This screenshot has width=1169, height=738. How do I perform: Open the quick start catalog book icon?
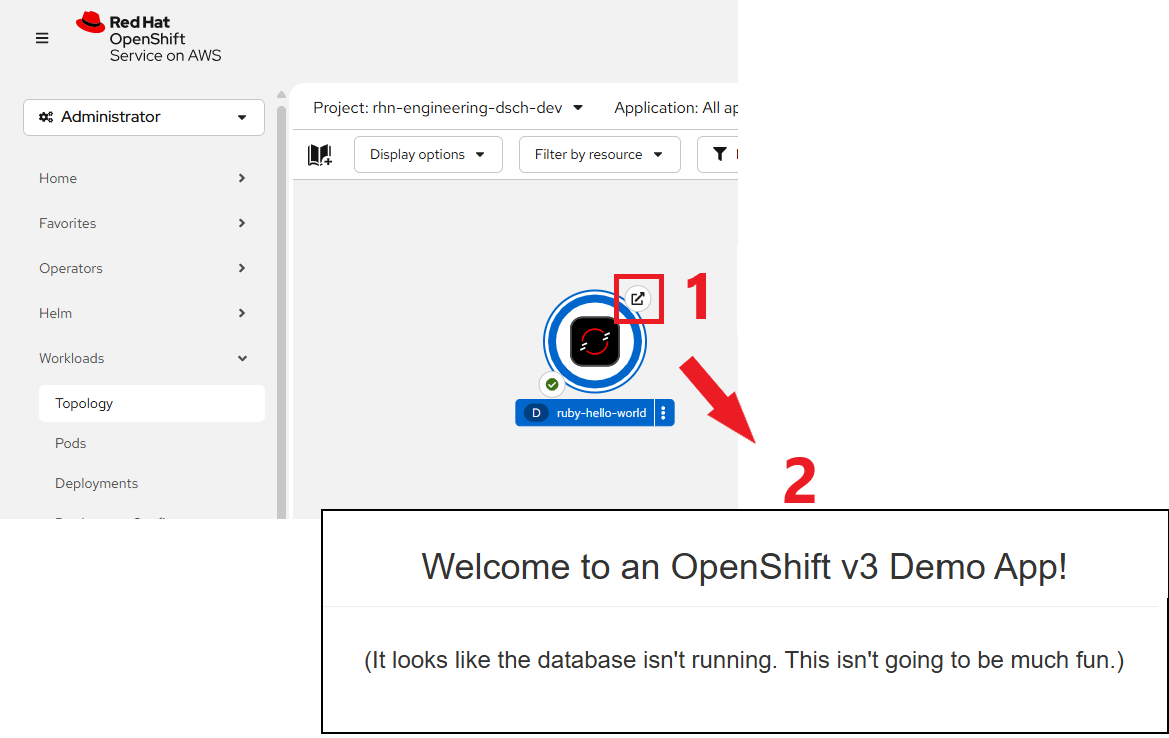(320, 155)
